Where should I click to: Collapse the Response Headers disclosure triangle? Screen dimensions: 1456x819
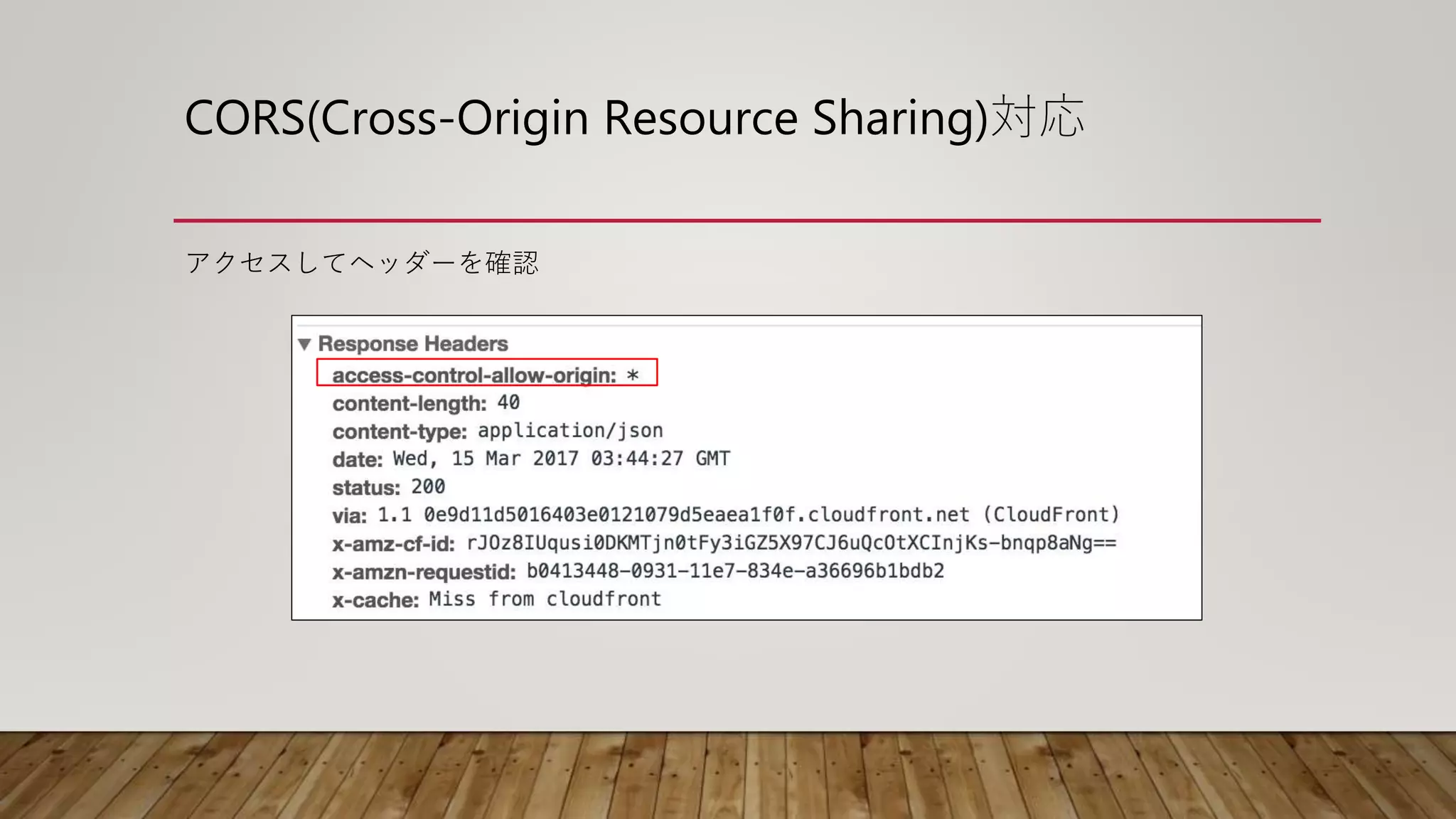305,344
